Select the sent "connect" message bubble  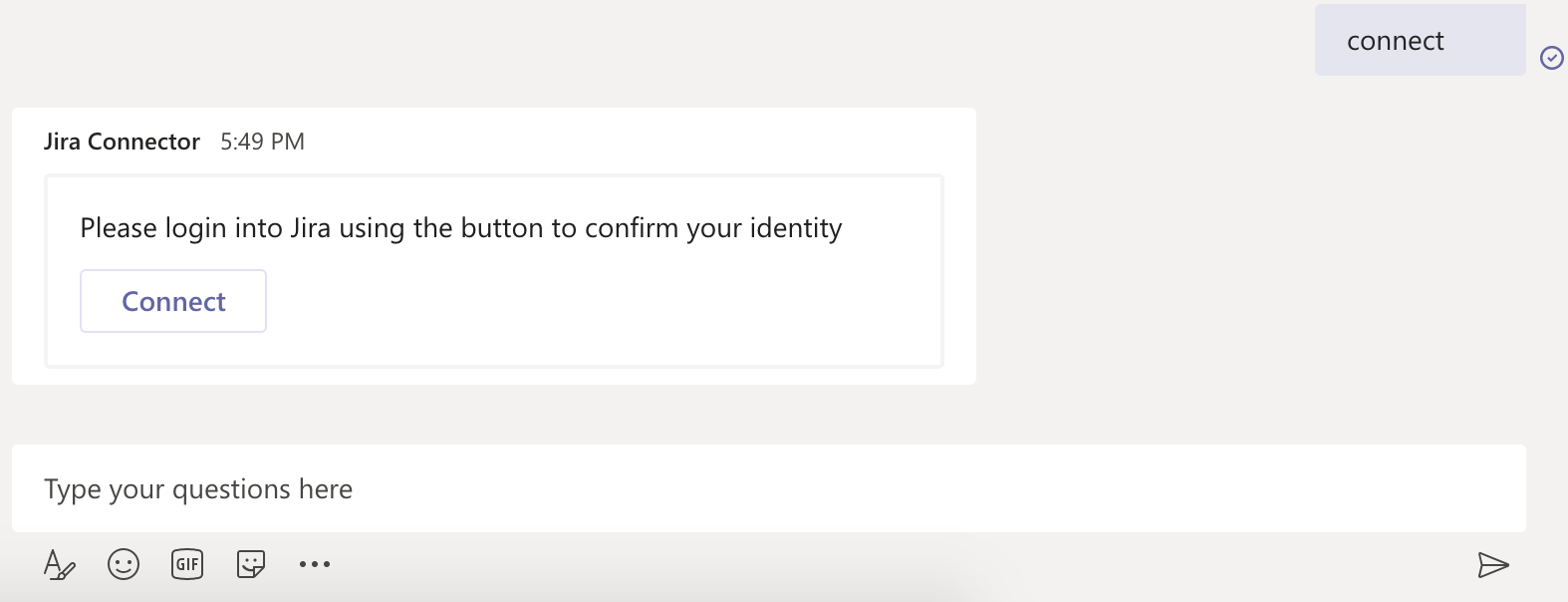tap(1419, 41)
